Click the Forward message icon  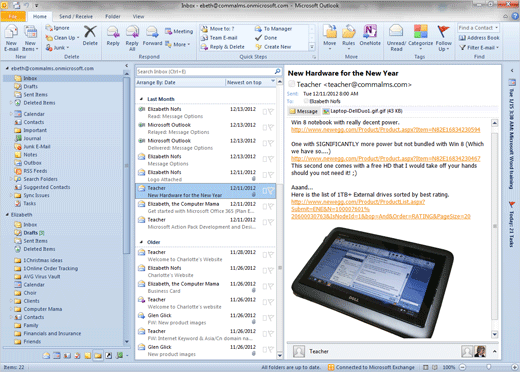pos(152,36)
